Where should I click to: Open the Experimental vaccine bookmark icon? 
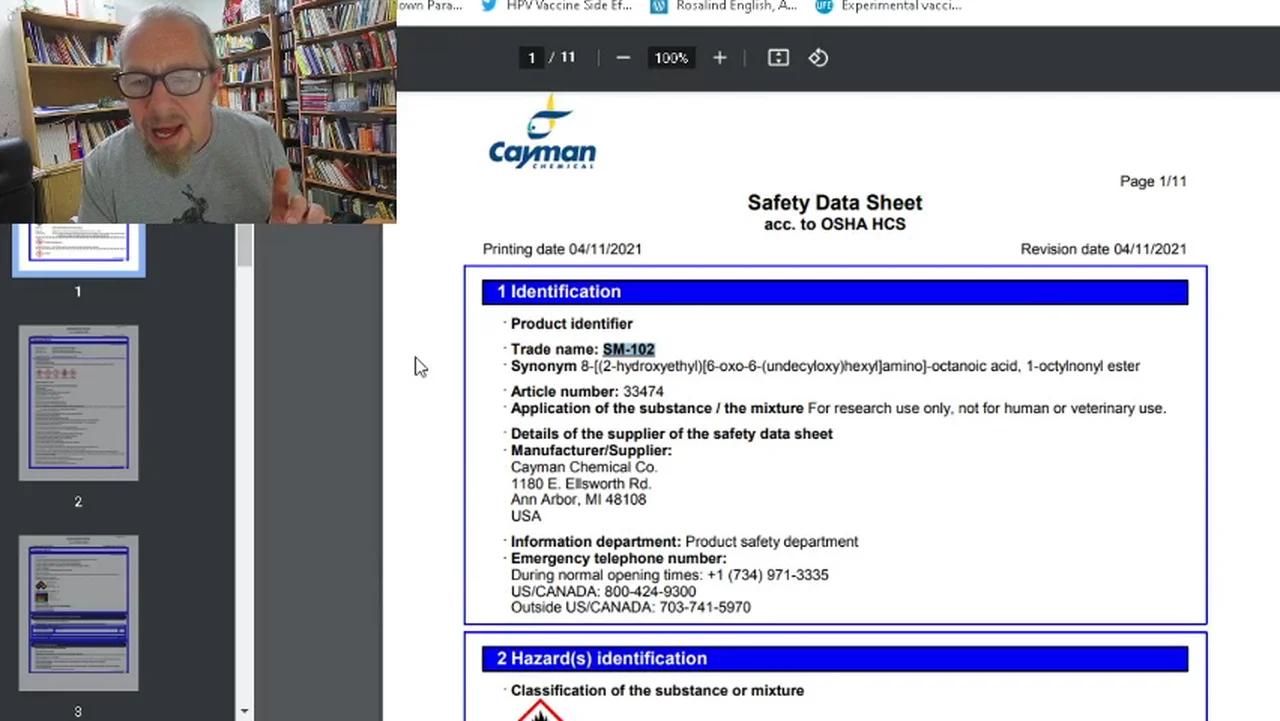(x=823, y=6)
